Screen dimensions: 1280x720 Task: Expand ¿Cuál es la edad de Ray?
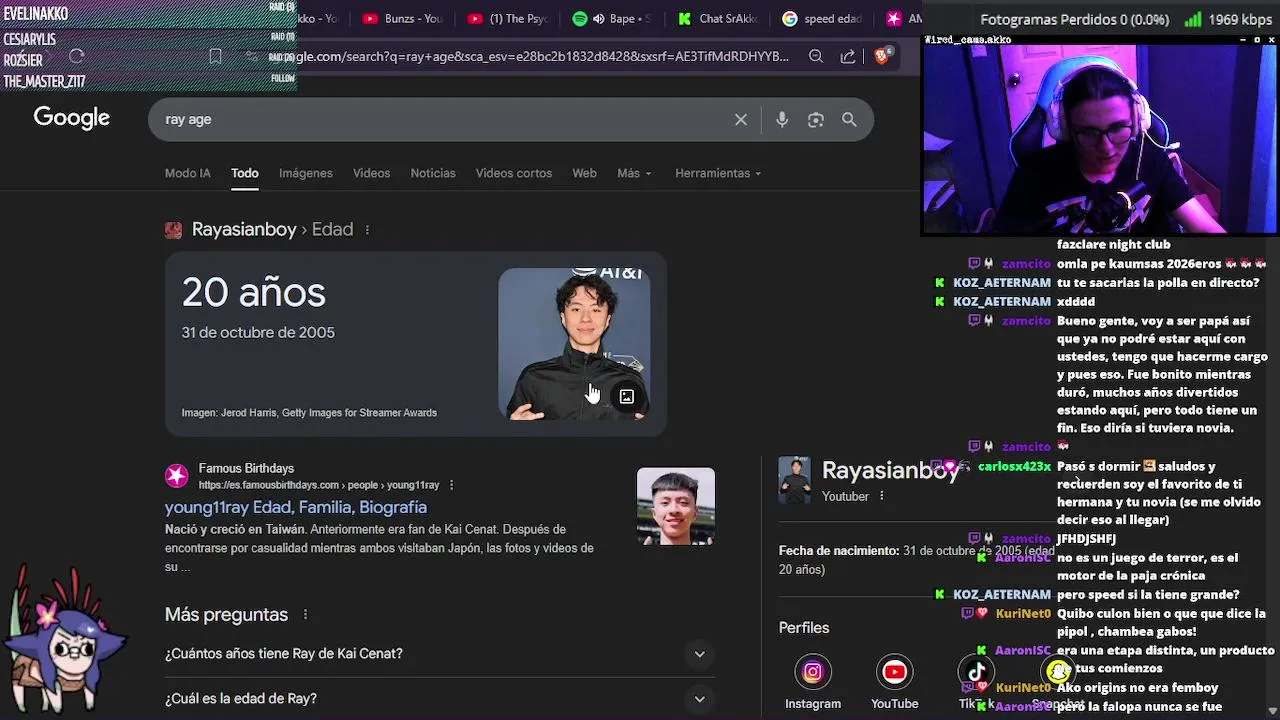point(440,699)
